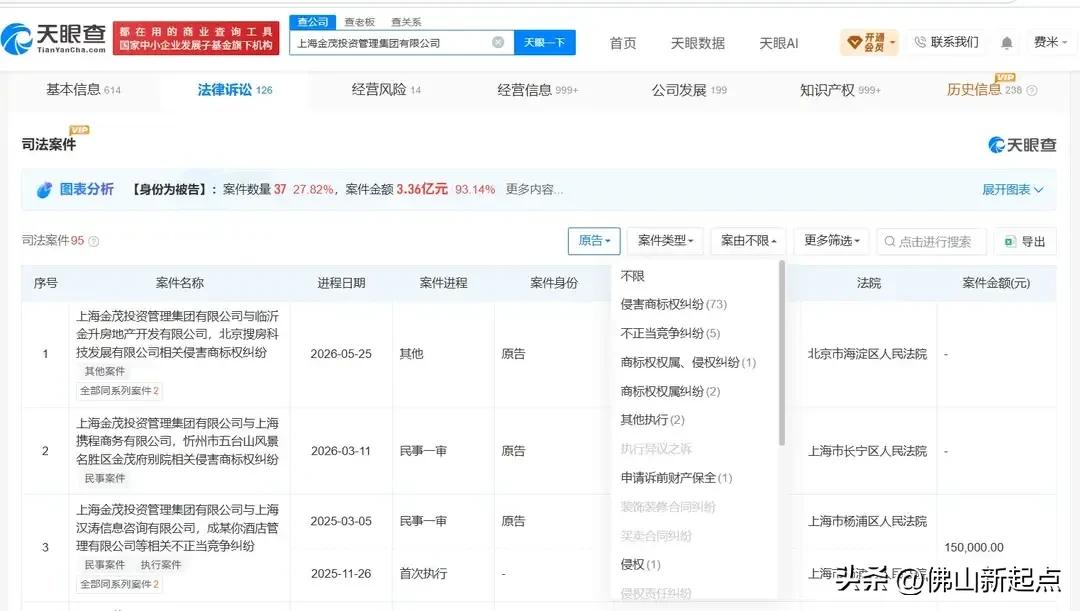1080x611 pixels.
Task: Open notifications bell icon
Action: point(1006,43)
